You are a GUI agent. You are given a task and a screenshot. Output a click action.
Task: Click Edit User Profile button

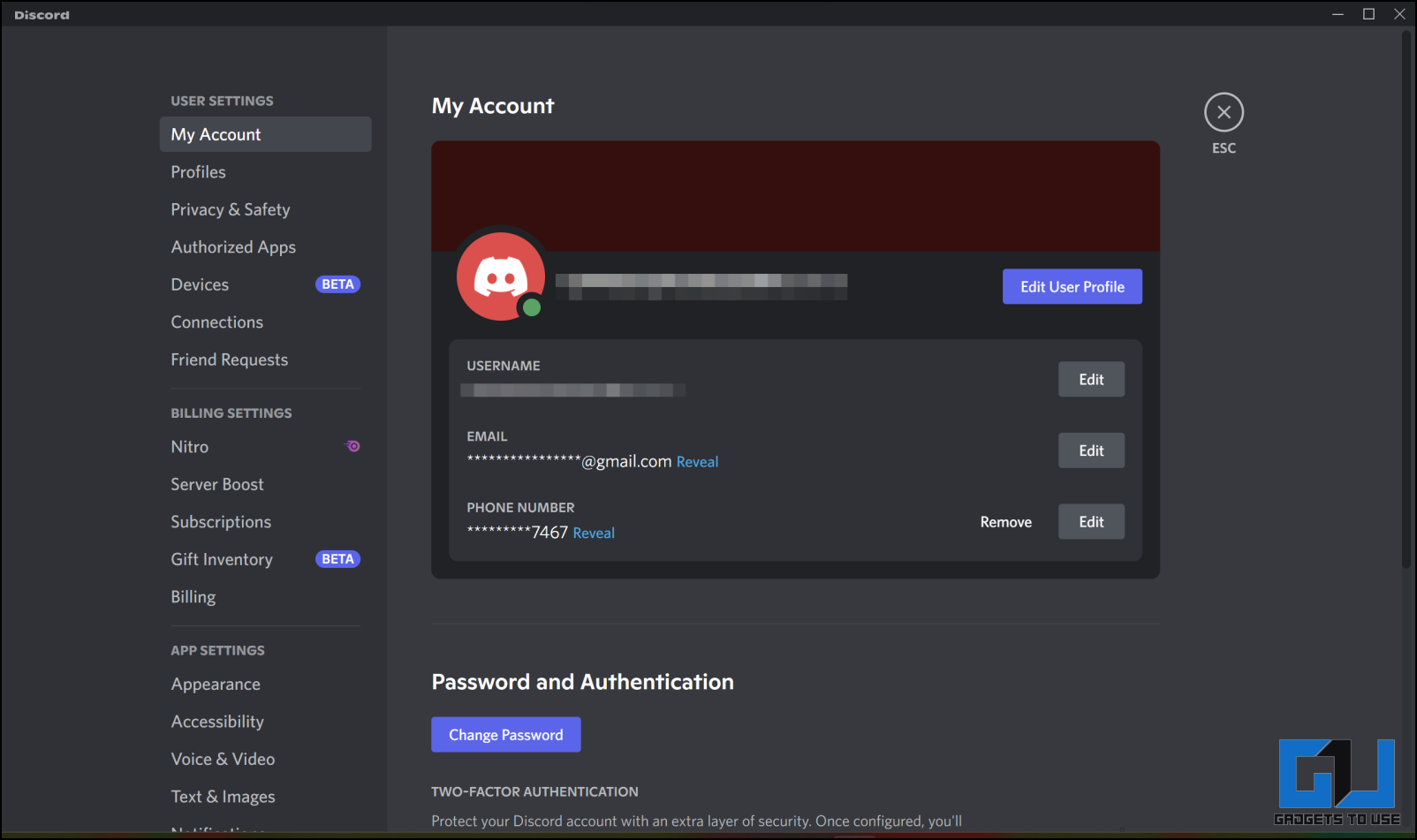[x=1072, y=286]
